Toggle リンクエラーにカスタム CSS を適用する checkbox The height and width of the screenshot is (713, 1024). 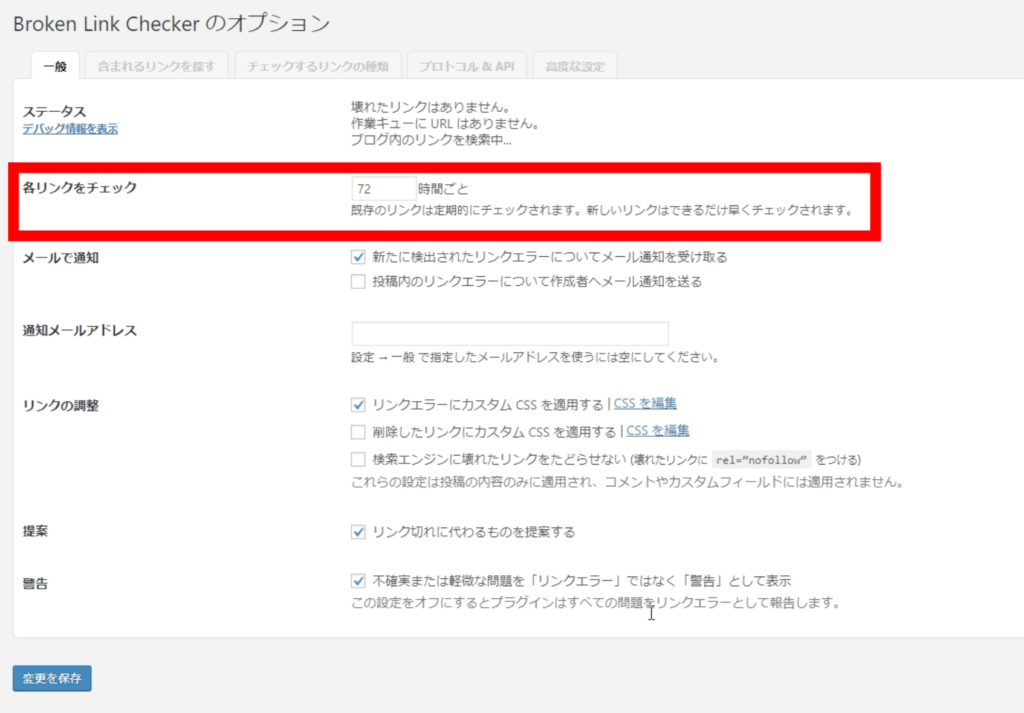point(358,405)
